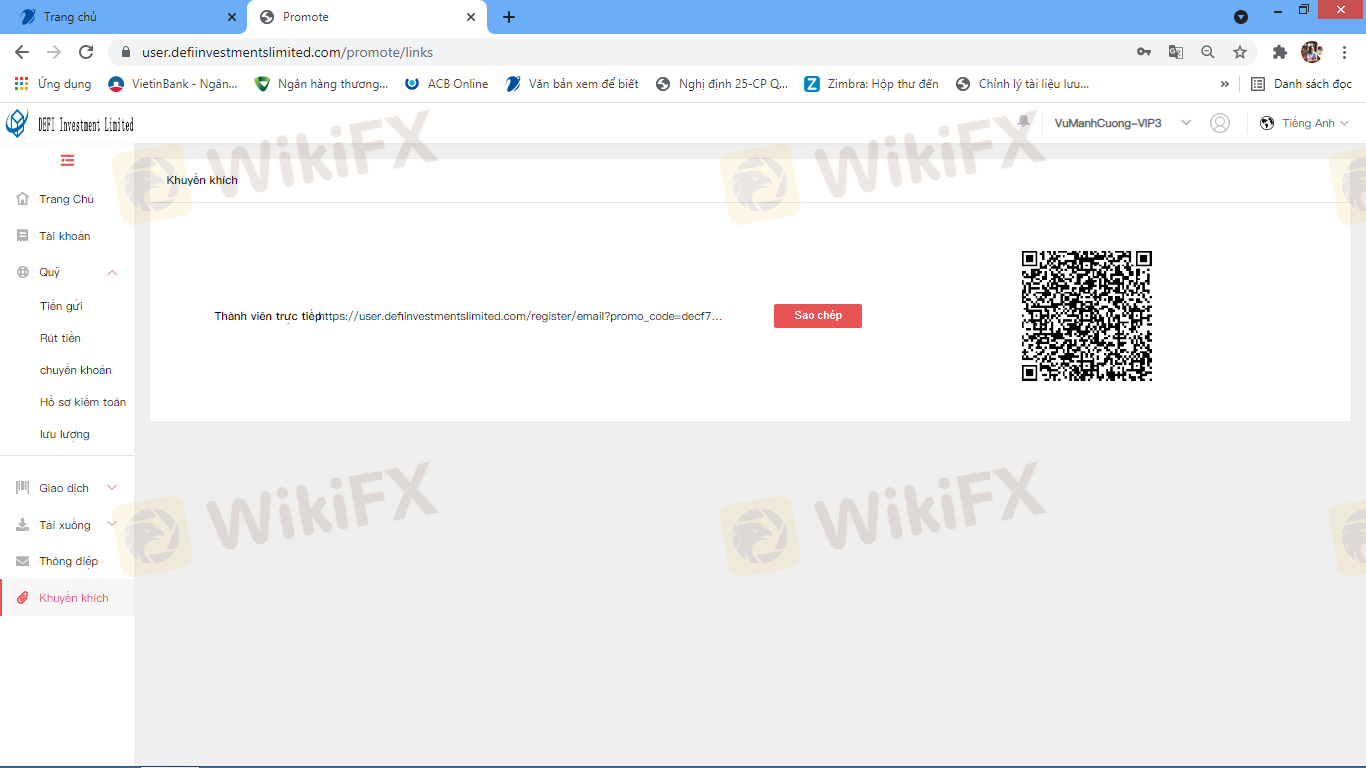Click the Thành viên trực tiếp label
The image size is (1366, 768).
[x=268, y=316]
